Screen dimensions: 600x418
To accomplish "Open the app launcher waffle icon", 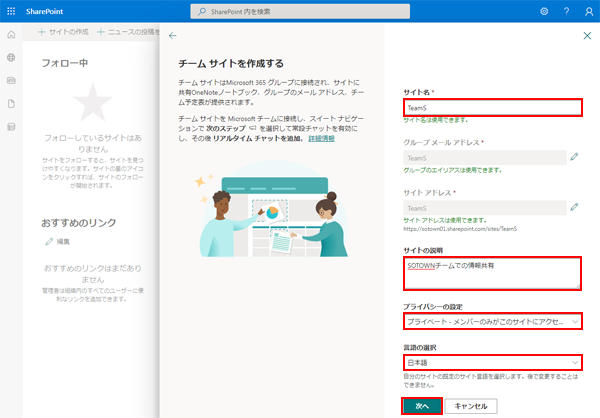I will point(11,11).
